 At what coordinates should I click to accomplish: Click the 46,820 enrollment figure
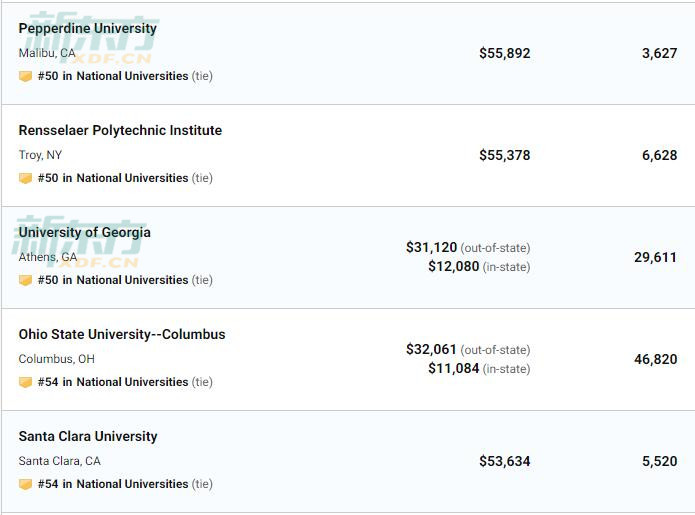click(x=655, y=359)
